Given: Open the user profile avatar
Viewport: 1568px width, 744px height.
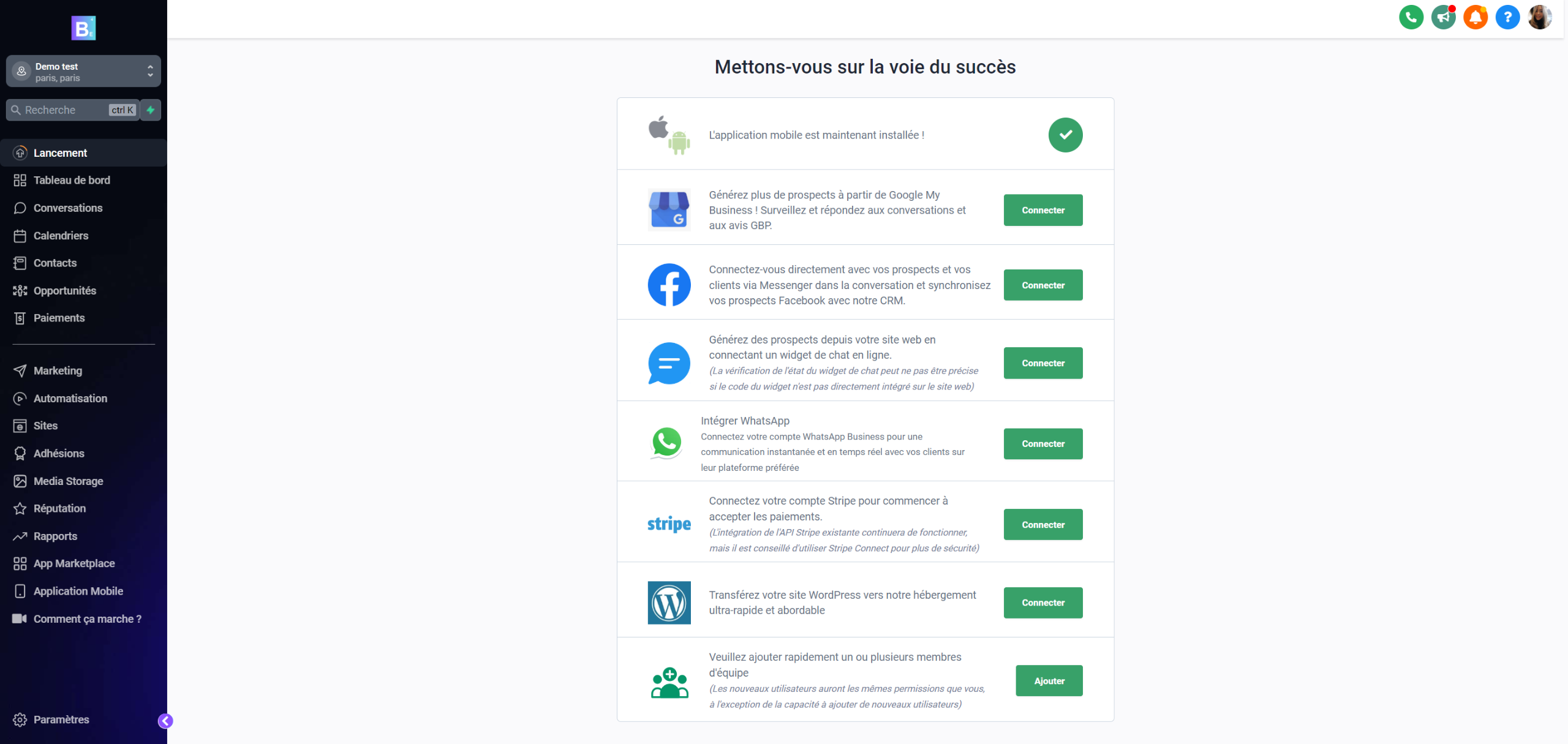Looking at the screenshot, I should click(x=1539, y=17).
